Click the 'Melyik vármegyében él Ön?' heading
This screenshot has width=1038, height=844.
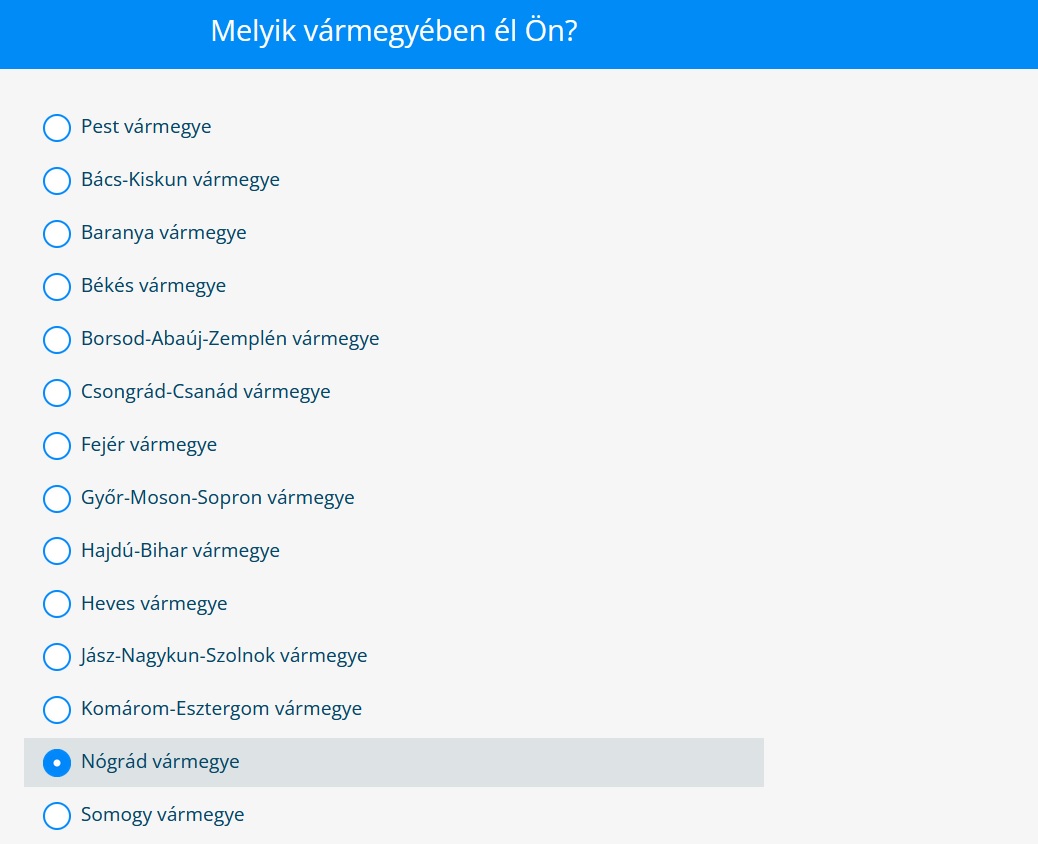tap(394, 31)
